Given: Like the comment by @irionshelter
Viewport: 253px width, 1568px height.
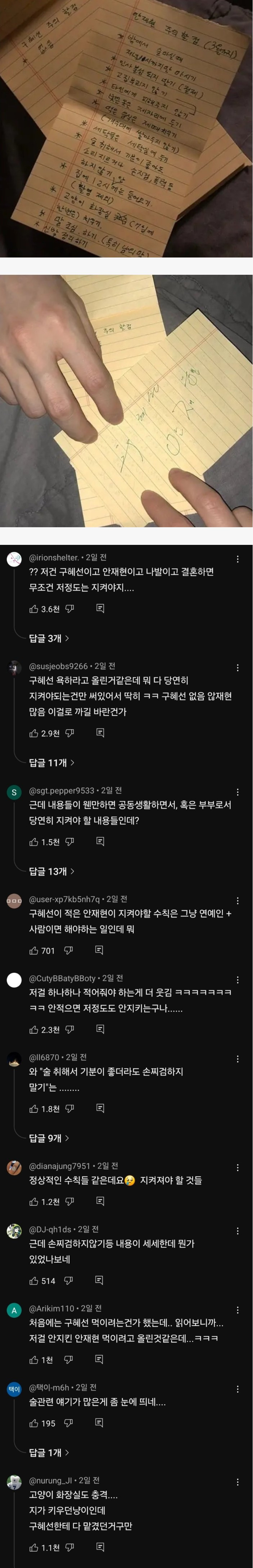Looking at the screenshot, I should (34, 609).
